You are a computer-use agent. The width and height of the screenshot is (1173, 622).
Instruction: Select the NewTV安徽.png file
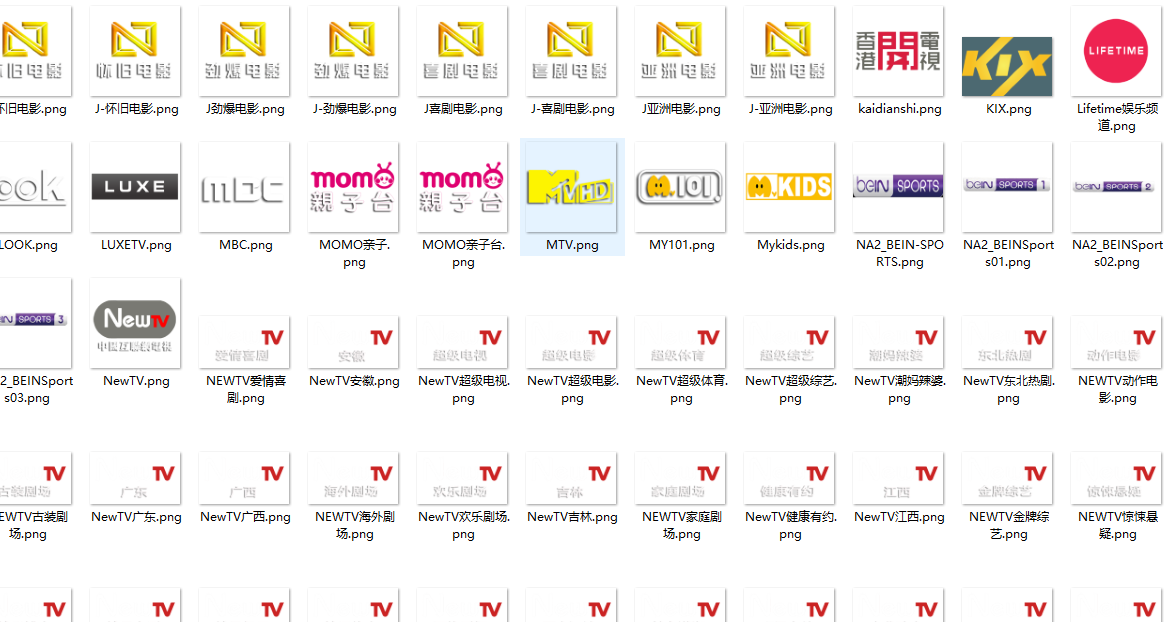(x=353, y=342)
